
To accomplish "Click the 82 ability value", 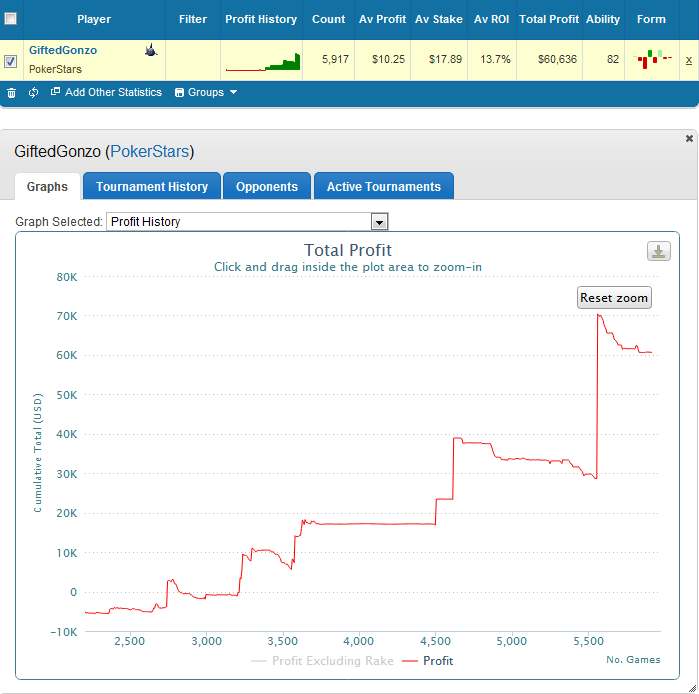I will (x=613, y=59).
